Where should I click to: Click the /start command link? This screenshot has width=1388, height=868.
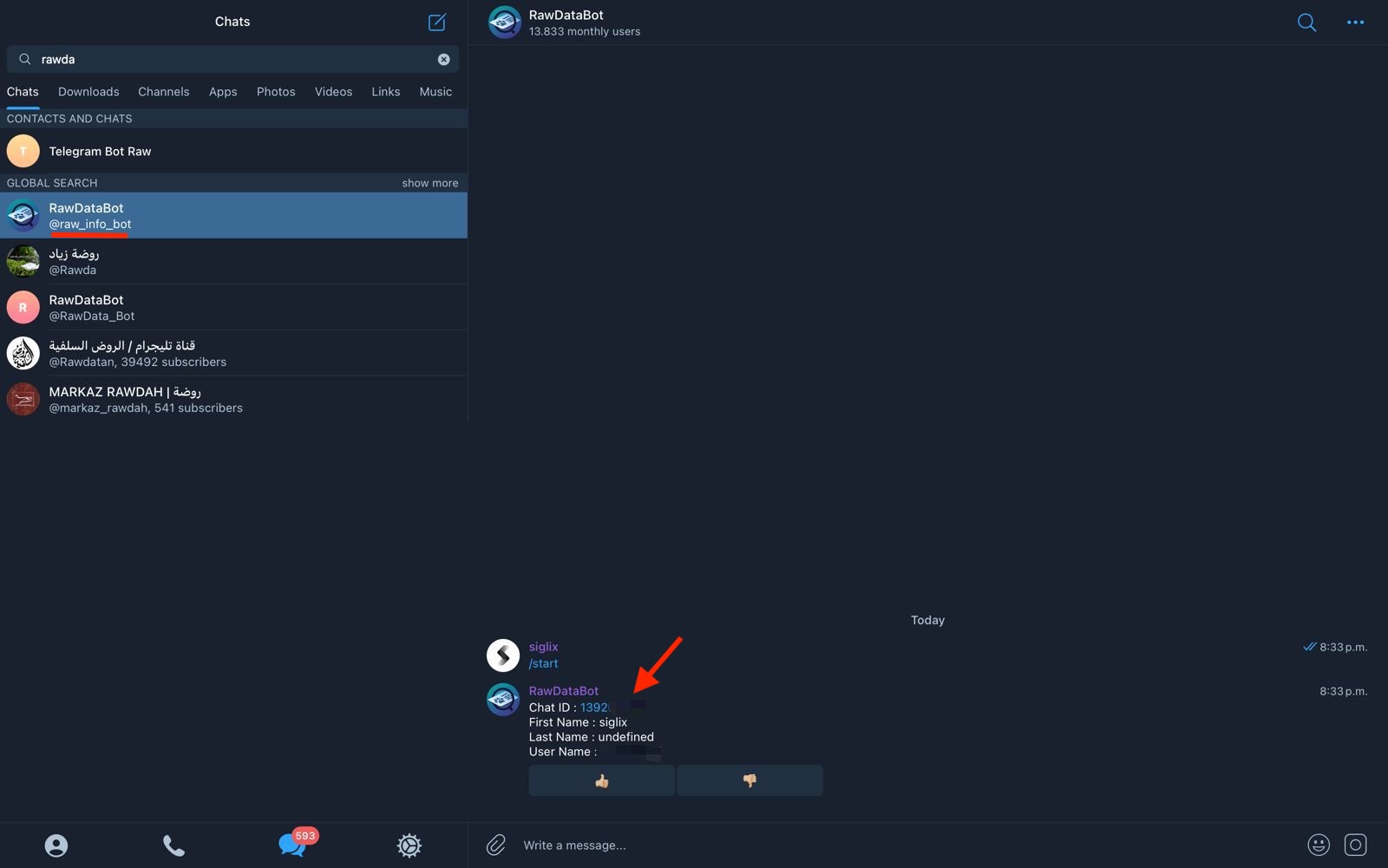543,663
